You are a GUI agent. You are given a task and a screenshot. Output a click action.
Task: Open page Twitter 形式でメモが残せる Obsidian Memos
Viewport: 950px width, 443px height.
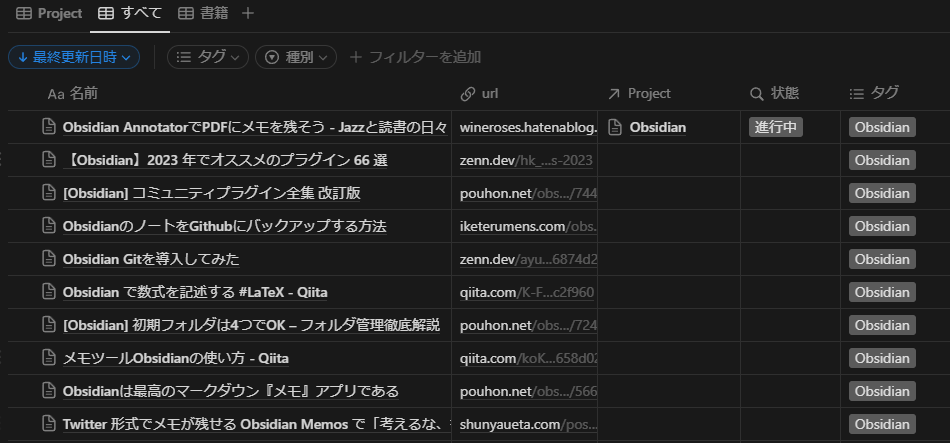coord(256,424)
